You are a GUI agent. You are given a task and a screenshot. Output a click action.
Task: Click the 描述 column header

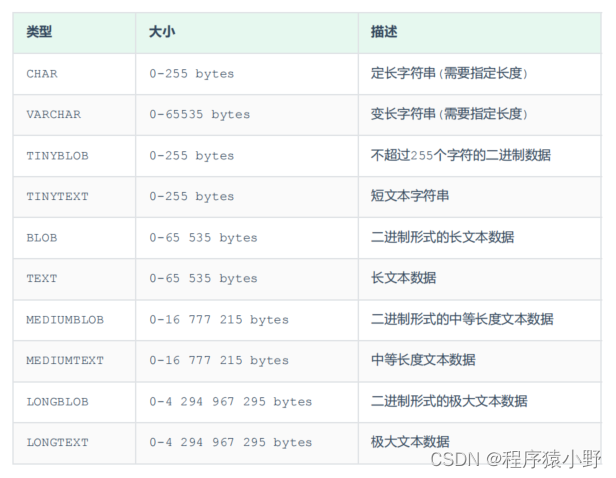[384, 32]
